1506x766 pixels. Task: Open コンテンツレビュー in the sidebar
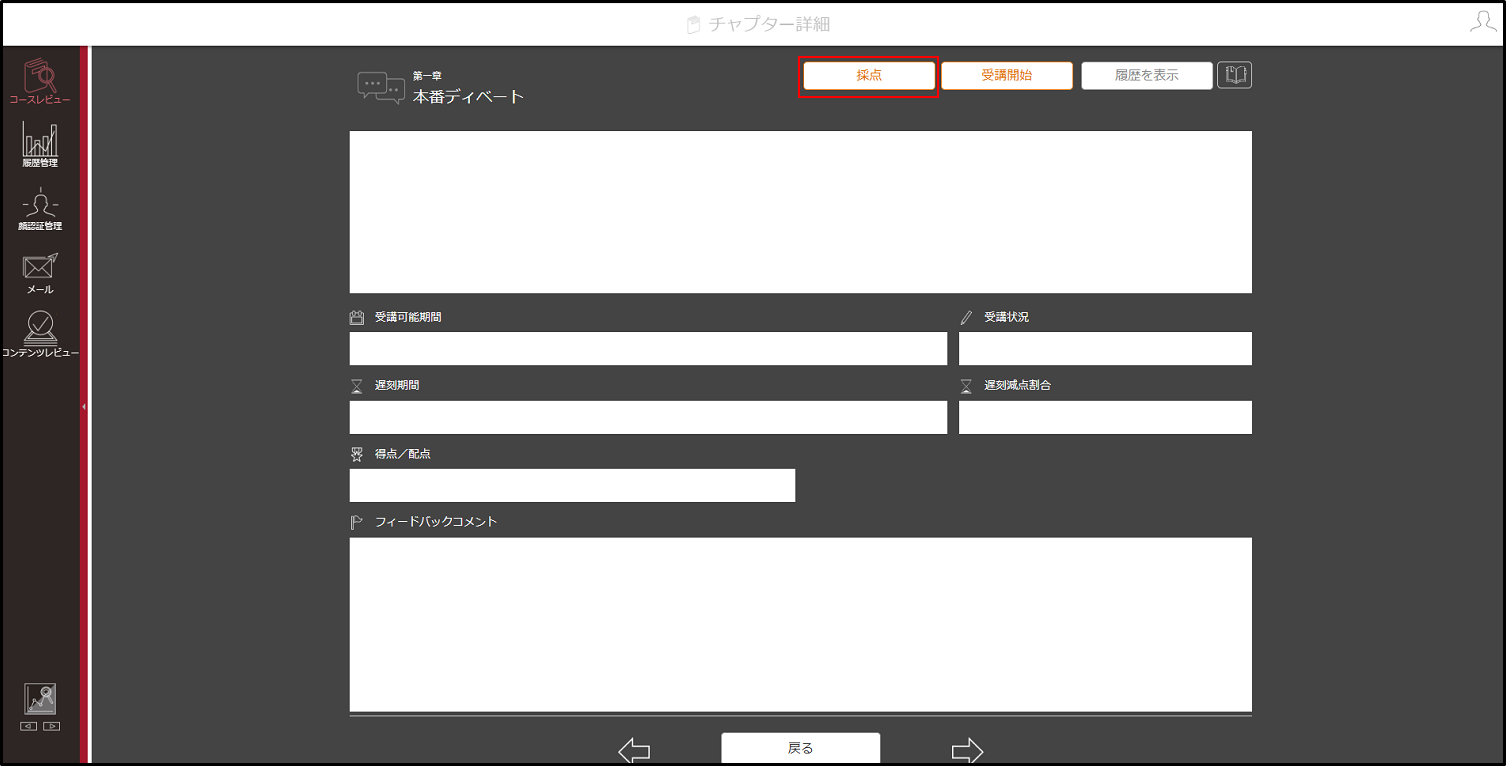coord(40,335)
